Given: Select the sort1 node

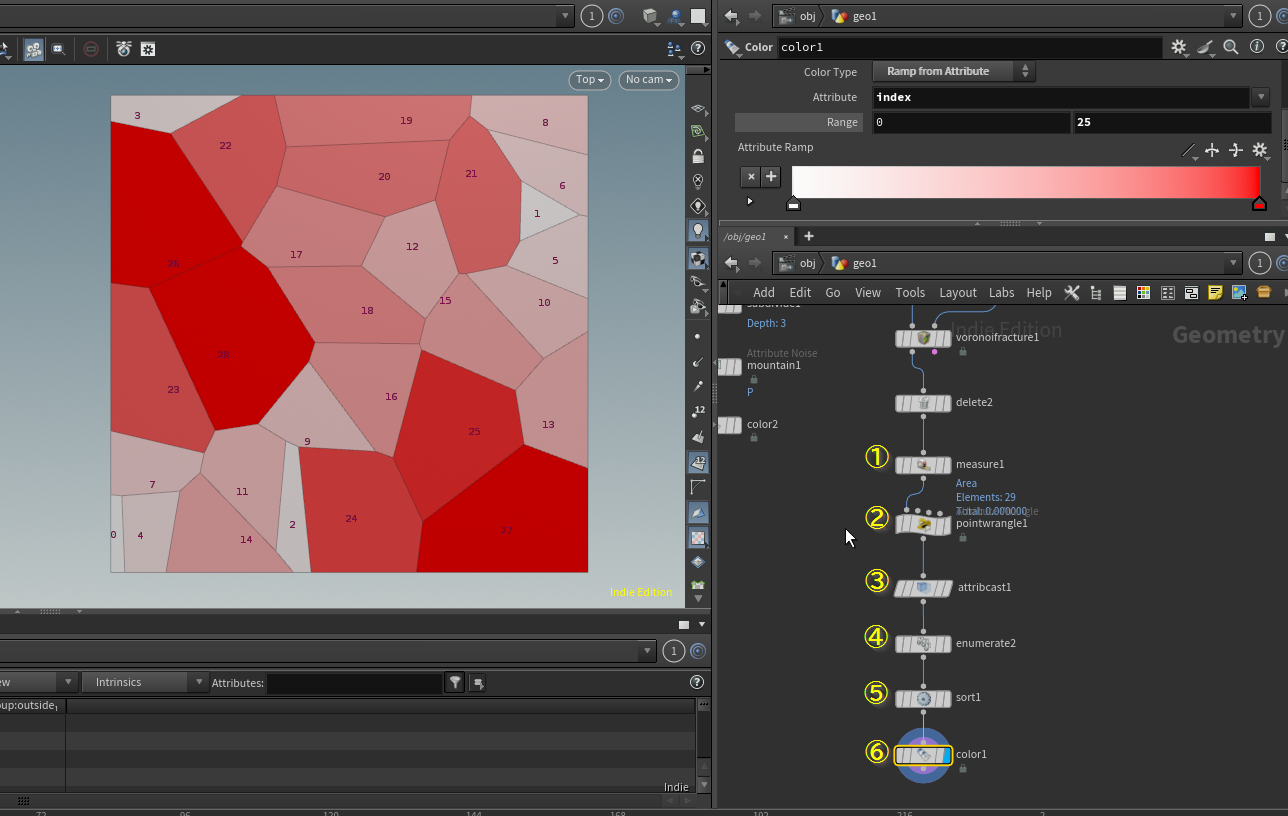Looking at the screenshot, I should [922, 698].
